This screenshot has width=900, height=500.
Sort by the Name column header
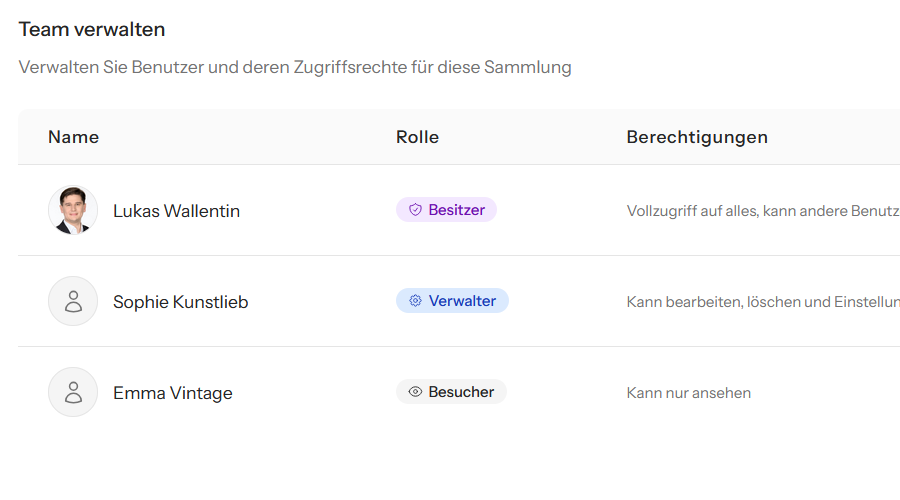coord(73,137)
